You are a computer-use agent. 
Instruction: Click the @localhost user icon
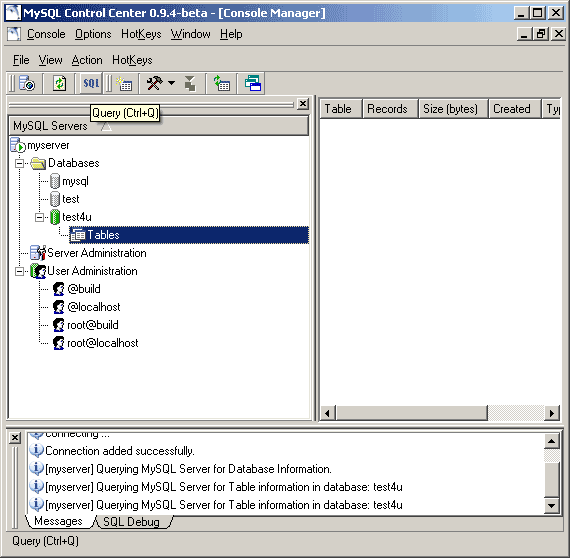59,307
